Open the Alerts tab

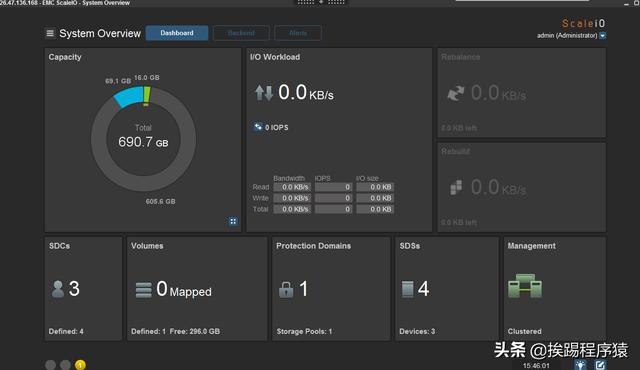point(298,33)
